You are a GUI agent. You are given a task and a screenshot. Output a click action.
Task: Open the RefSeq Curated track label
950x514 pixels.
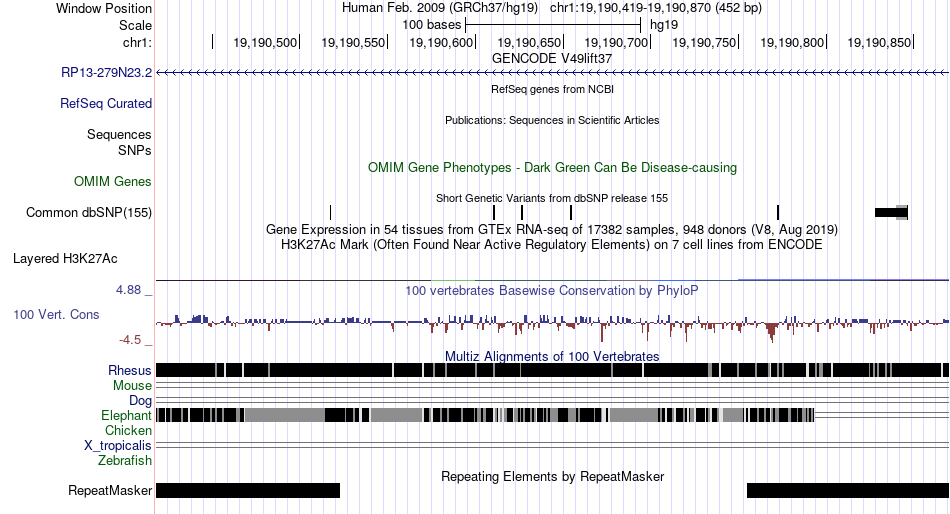click(106, 104)
